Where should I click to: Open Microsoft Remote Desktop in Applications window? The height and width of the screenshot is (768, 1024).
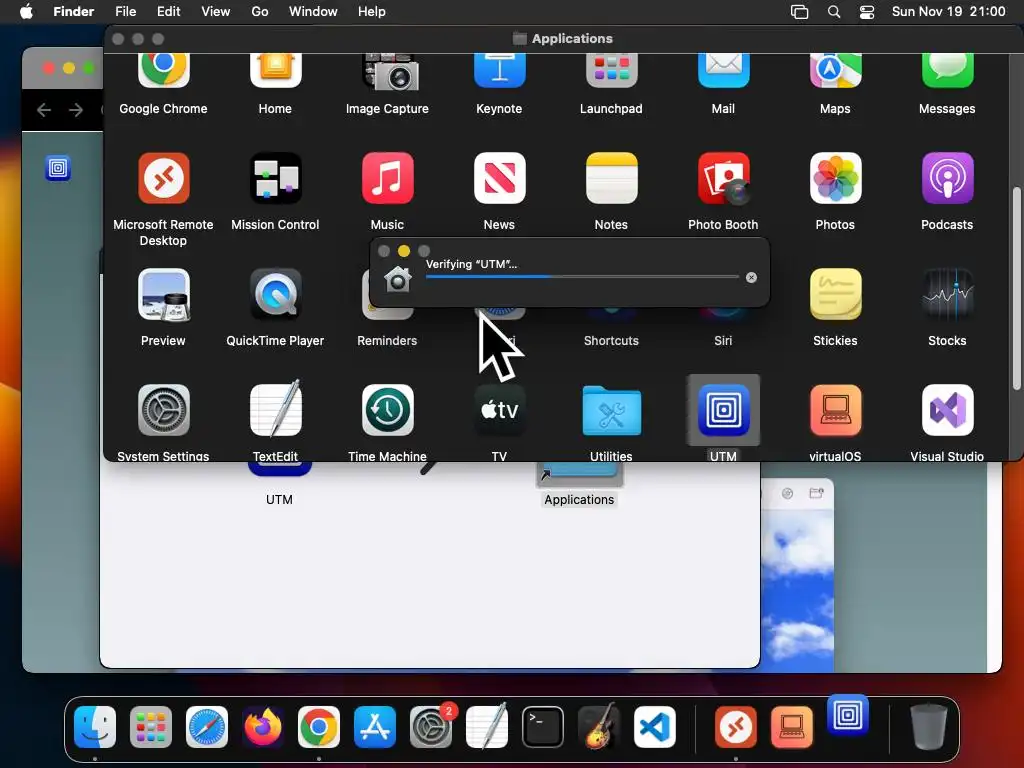(163, 178)
